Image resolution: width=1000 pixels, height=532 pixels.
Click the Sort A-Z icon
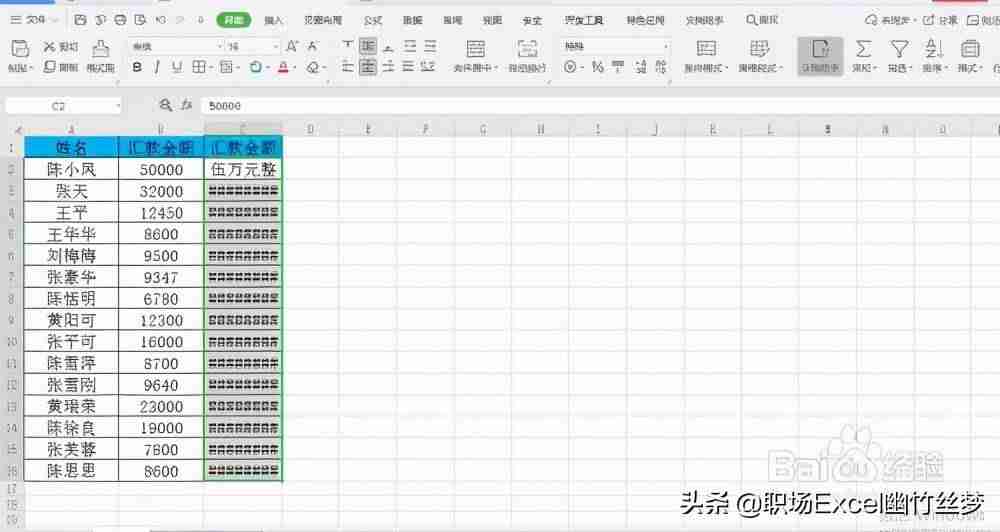[934, 49]
